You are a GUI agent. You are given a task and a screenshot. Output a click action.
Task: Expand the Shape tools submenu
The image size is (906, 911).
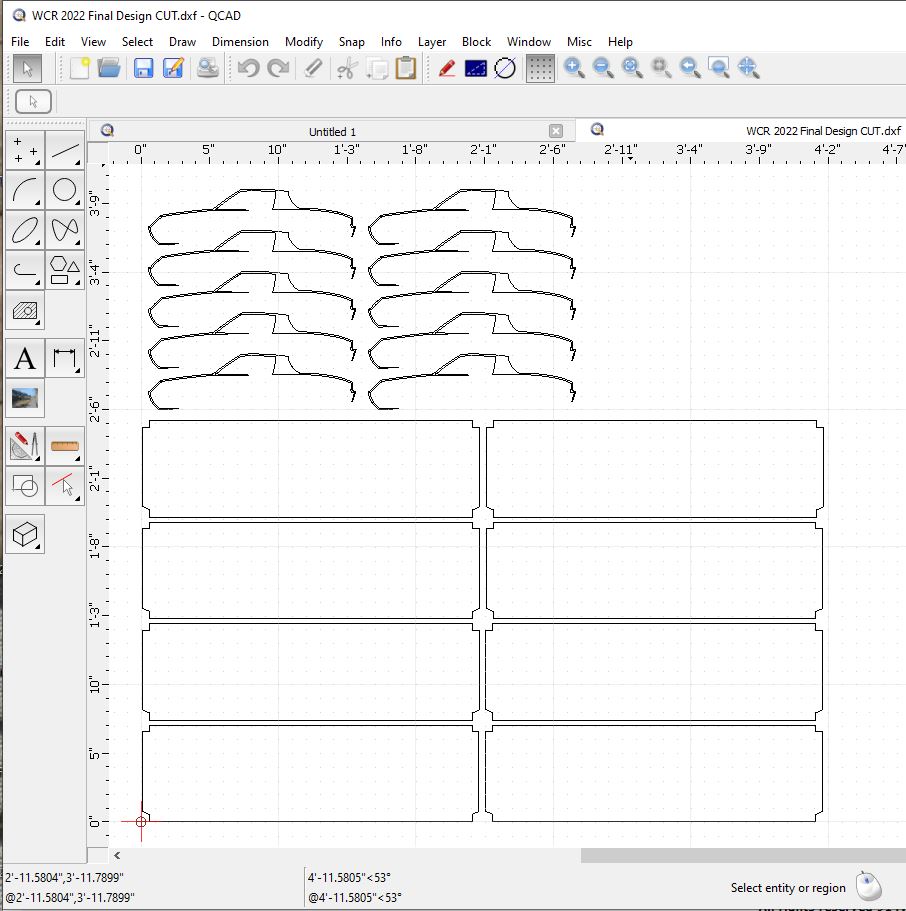[x=65, y=270]
